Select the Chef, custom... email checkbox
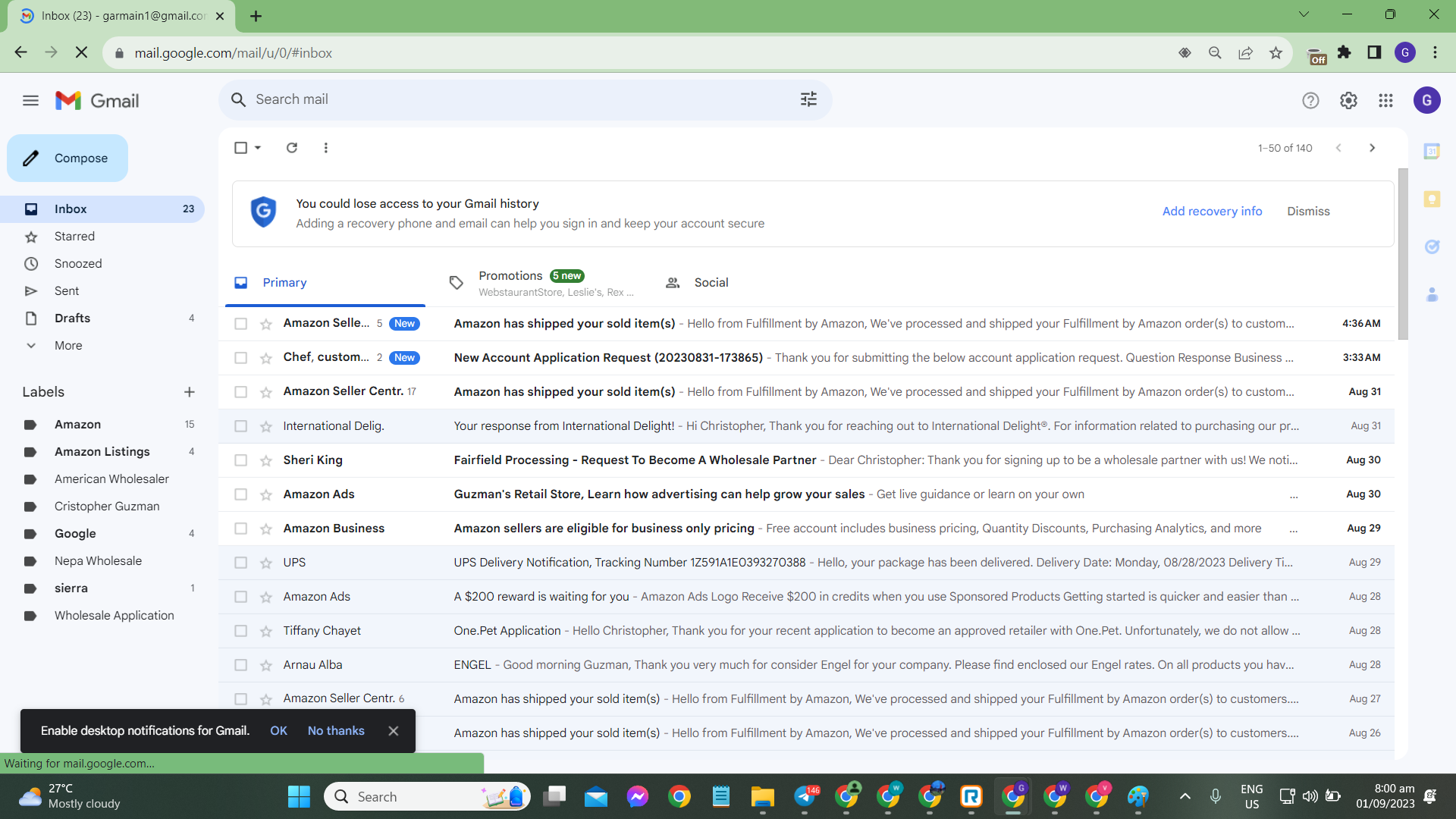Viewport: 1456px width, 819px height. (x=240, y=358)
